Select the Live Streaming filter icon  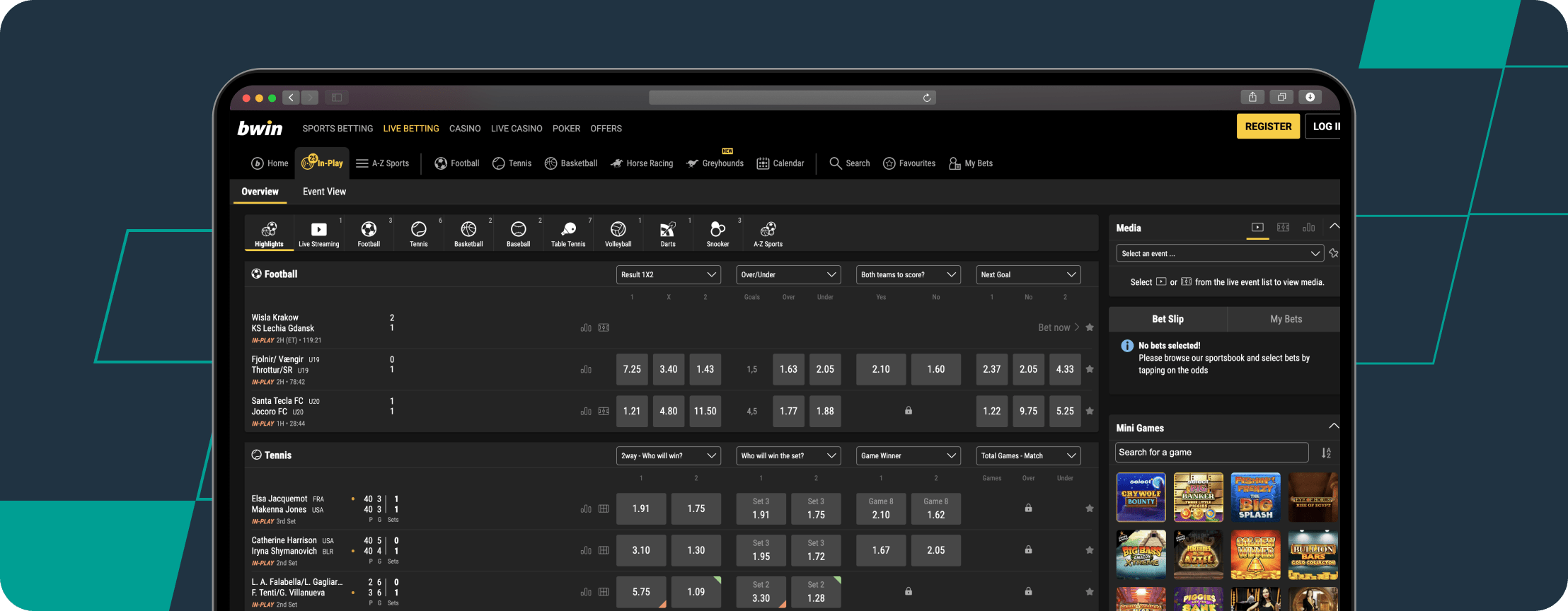[x=319, y=233]
